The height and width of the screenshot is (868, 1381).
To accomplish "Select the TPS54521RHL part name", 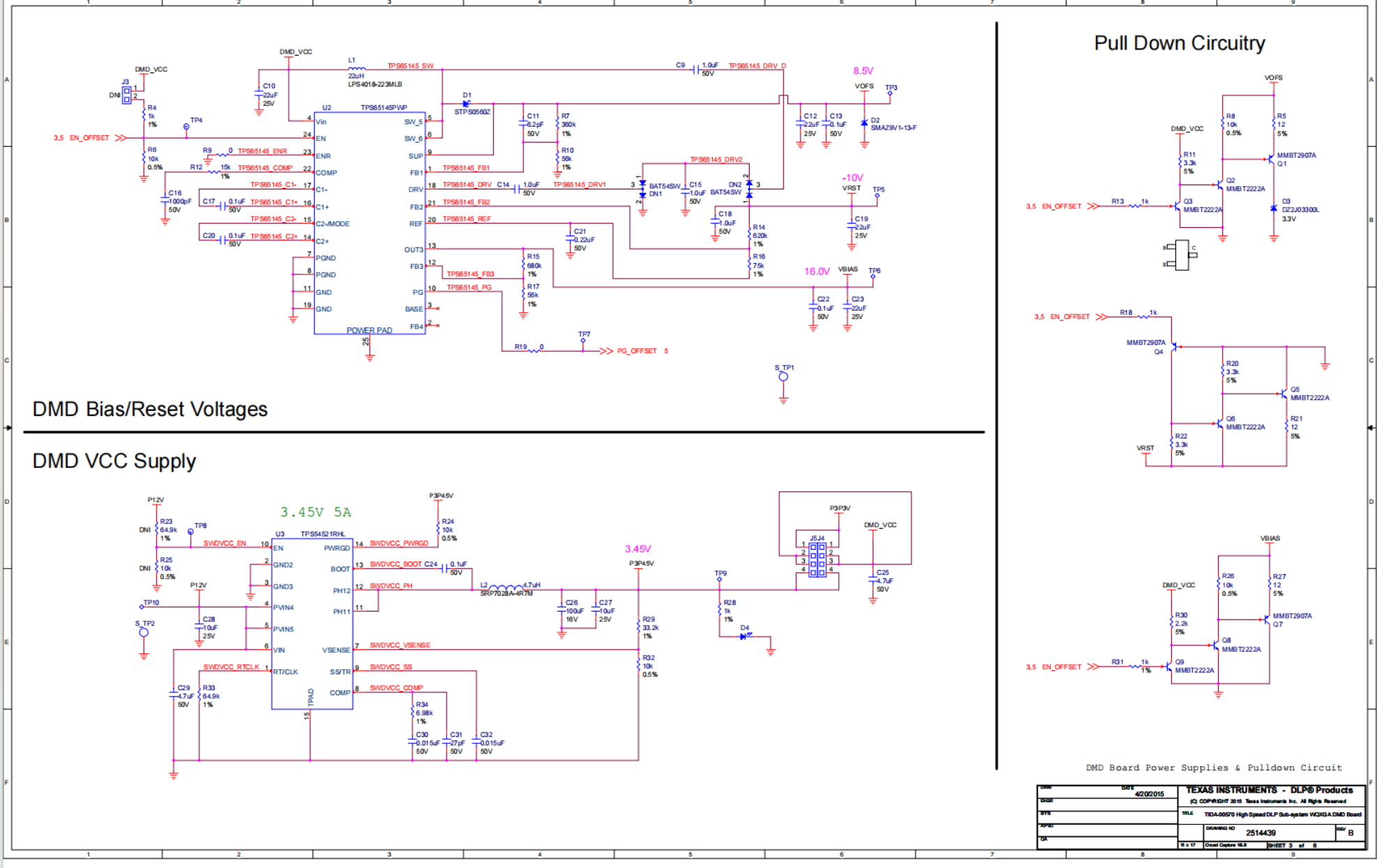I will click(323, 534).
